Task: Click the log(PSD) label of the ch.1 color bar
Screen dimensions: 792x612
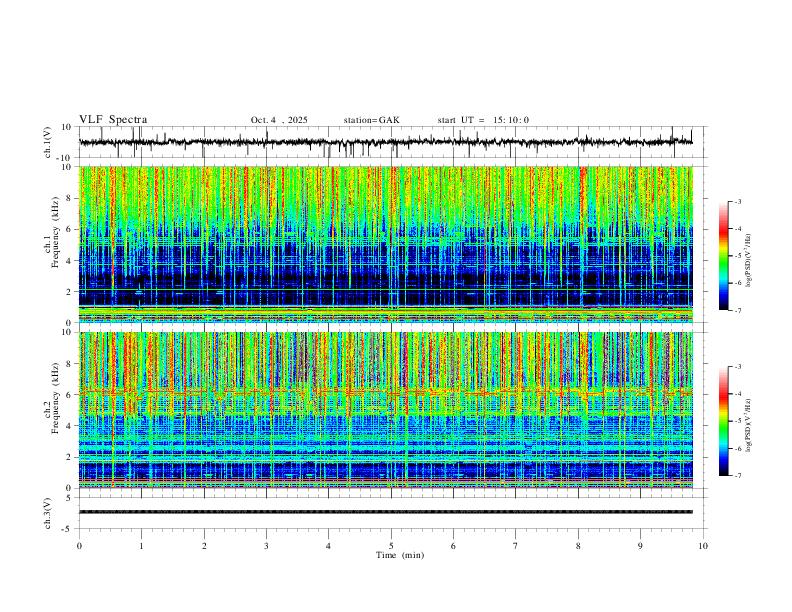Action: [x=748, y=261]
